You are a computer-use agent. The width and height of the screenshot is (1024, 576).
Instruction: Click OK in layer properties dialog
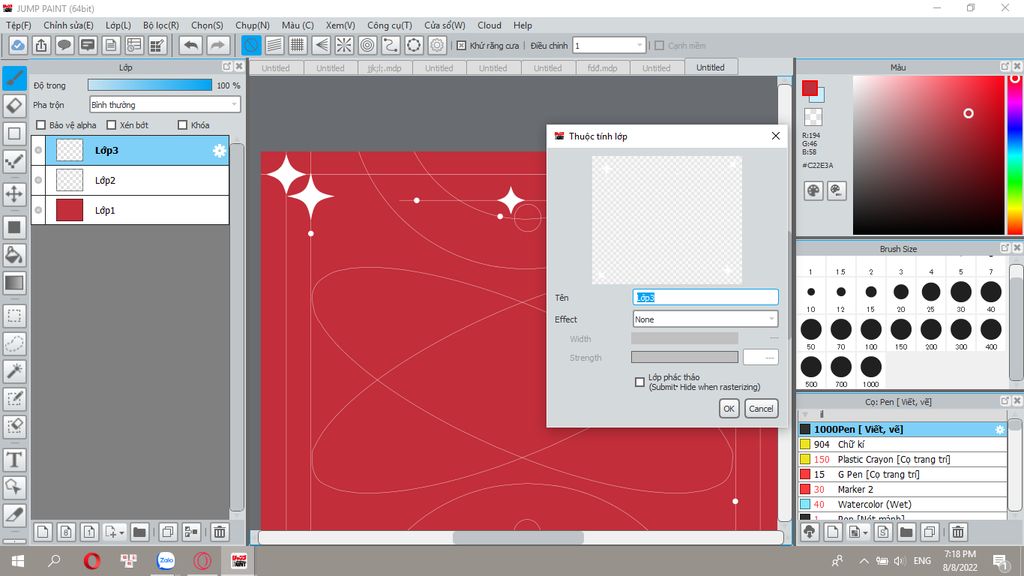point(729,409)
